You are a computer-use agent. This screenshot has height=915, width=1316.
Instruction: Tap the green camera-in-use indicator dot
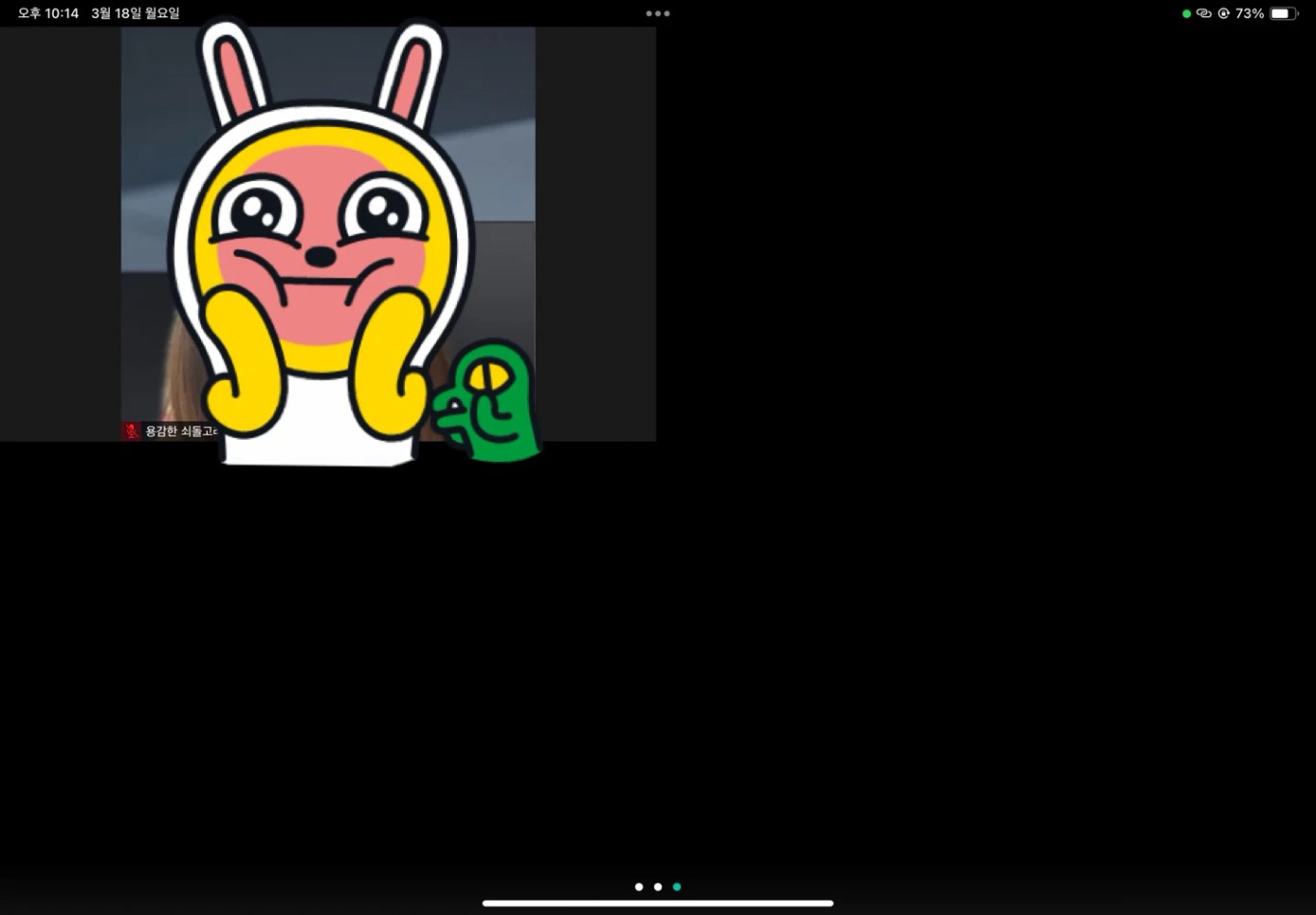tap(1186, 13)
